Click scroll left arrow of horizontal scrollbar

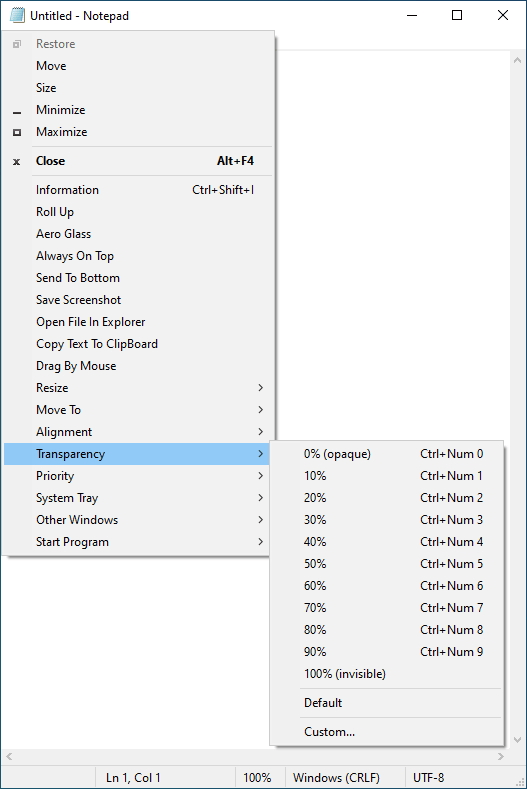coord(9,756)
